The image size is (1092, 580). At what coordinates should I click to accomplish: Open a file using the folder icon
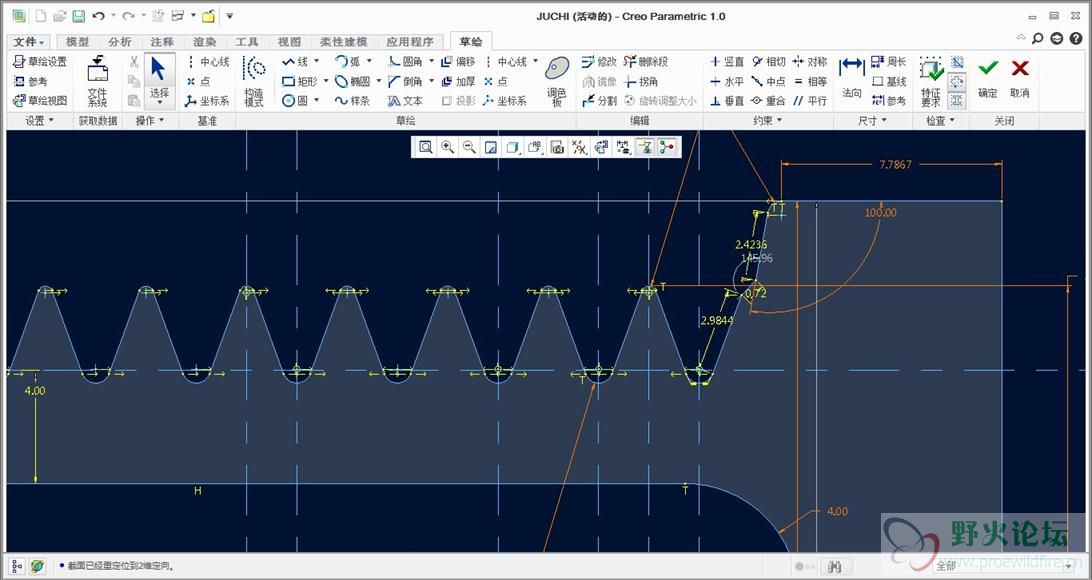click(60, 16)
